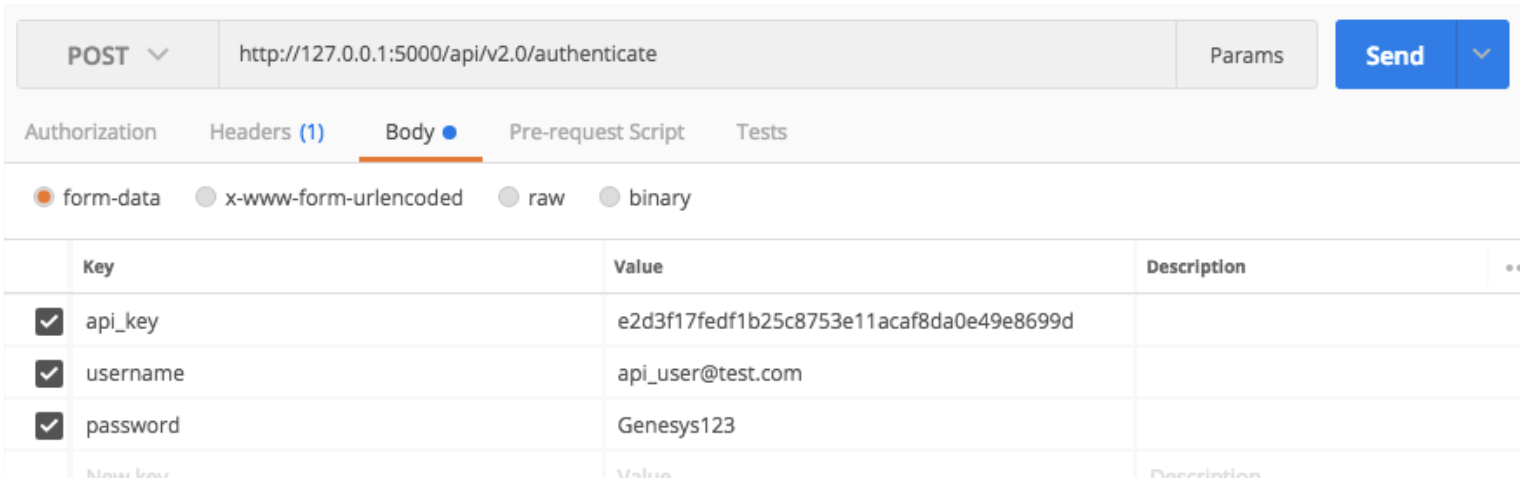Screen dimensions: 1526x478
Task: Open the POST method dropdown
Action: [x=117, y=55]
